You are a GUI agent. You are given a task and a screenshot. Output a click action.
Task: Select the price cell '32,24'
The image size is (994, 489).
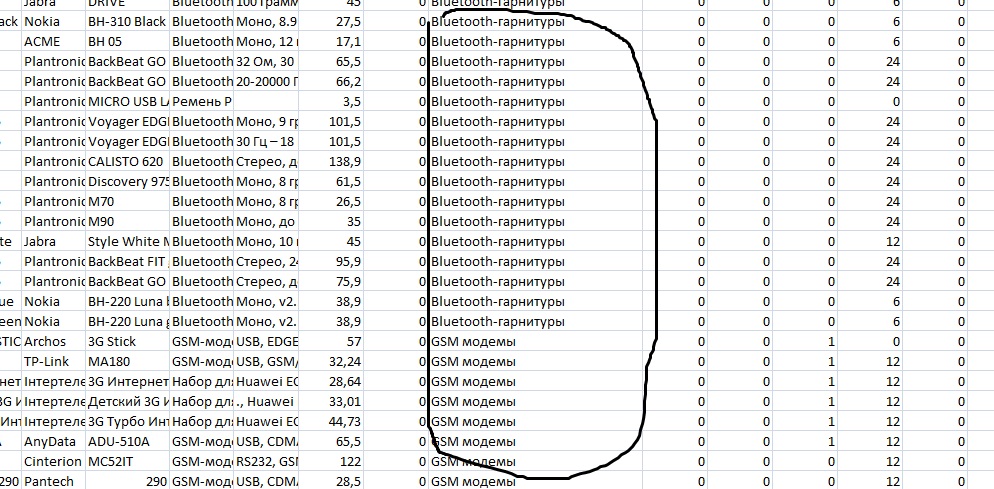coord(330,362)
